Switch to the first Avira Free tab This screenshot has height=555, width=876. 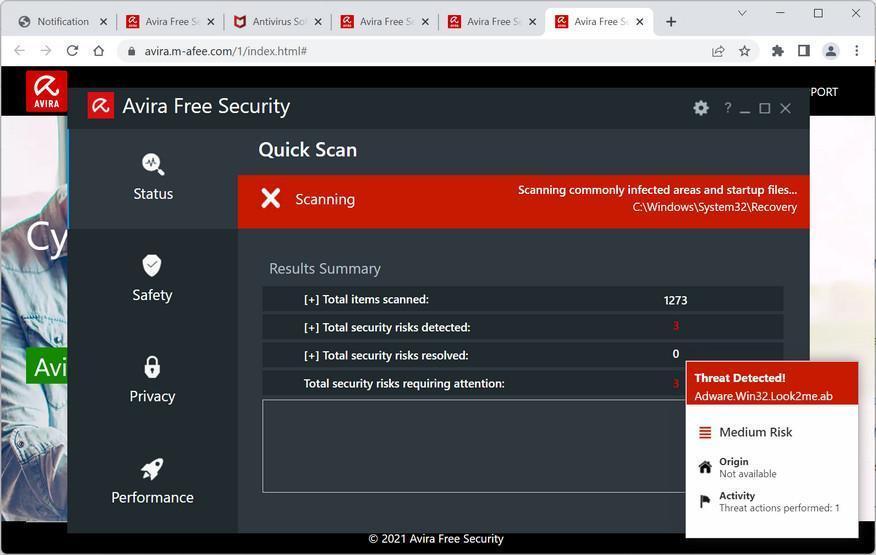click(x=171, y=22)
